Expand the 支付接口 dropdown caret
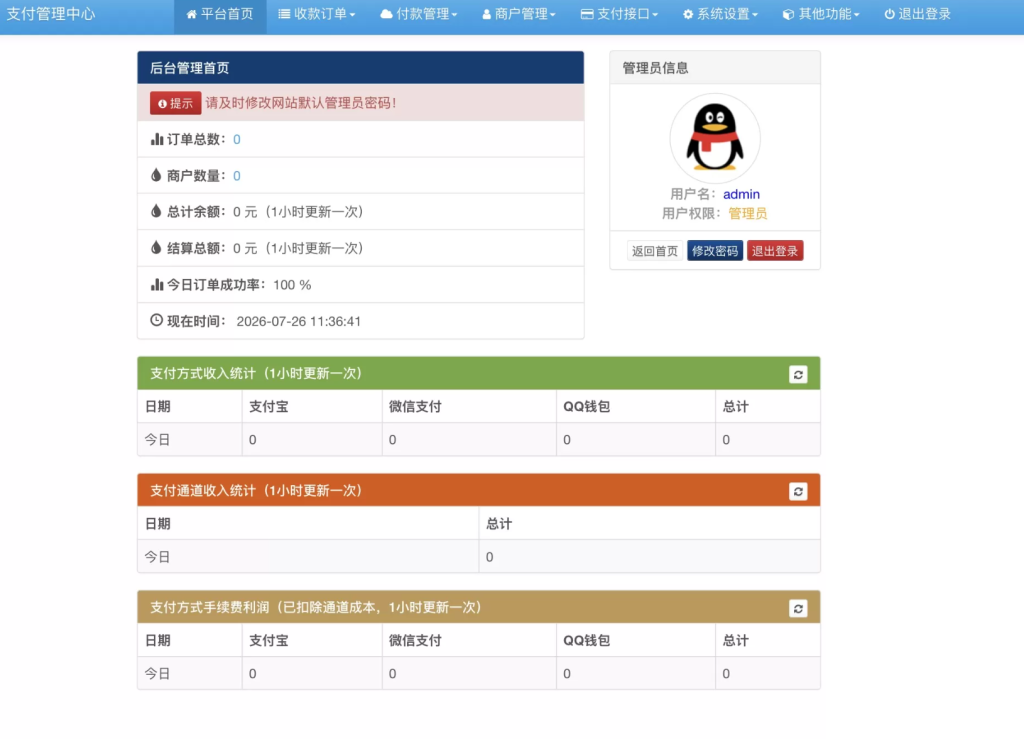Image resolution: width=1024 pixels, height=739 pixels. pos(655,14)
